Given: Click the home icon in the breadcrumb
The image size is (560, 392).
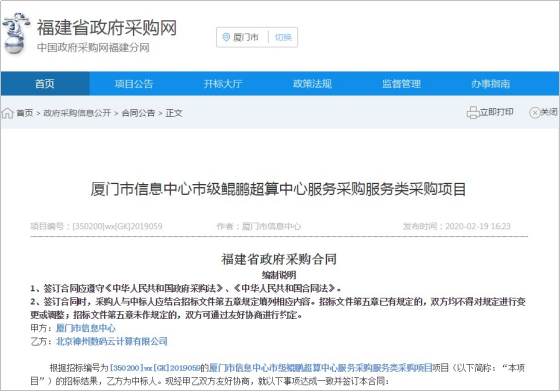Looking at the screenshot, I should click(x=8, y=113).
